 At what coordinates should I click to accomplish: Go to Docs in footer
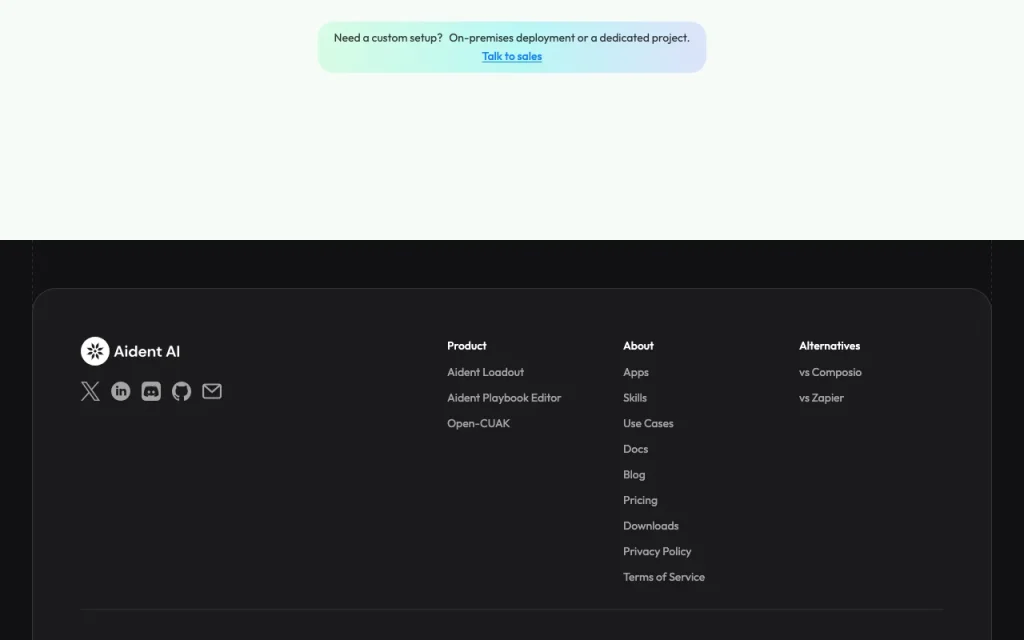point(635,449)
